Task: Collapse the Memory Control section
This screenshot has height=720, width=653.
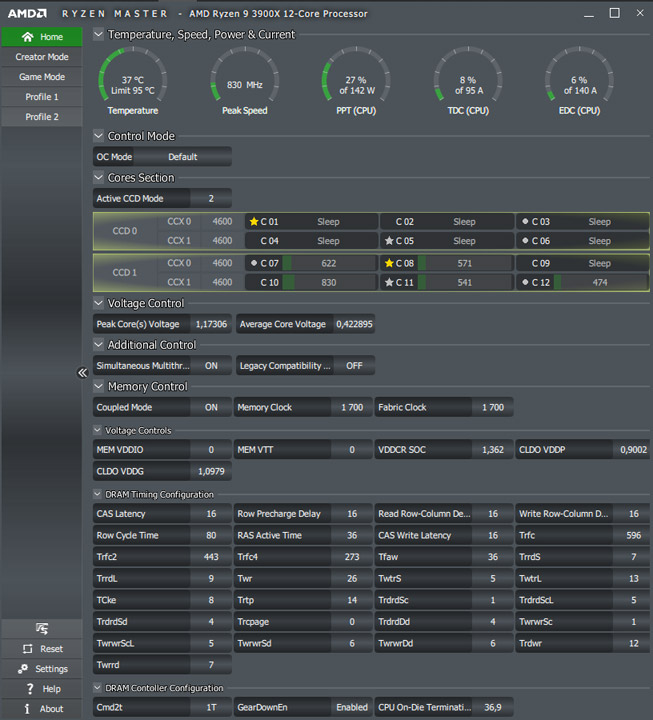Action: [98, 386]
